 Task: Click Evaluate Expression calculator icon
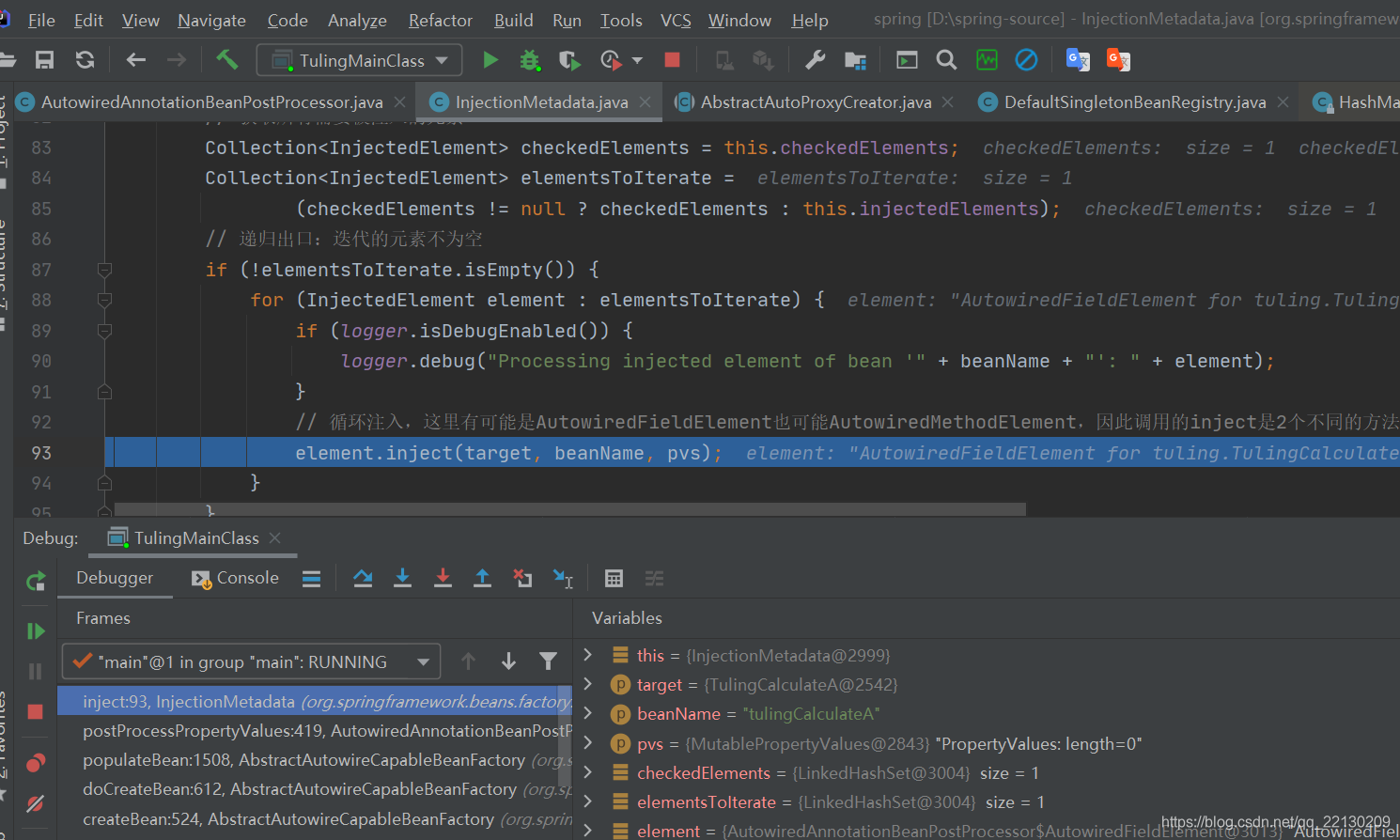click(x=614, y=579)
